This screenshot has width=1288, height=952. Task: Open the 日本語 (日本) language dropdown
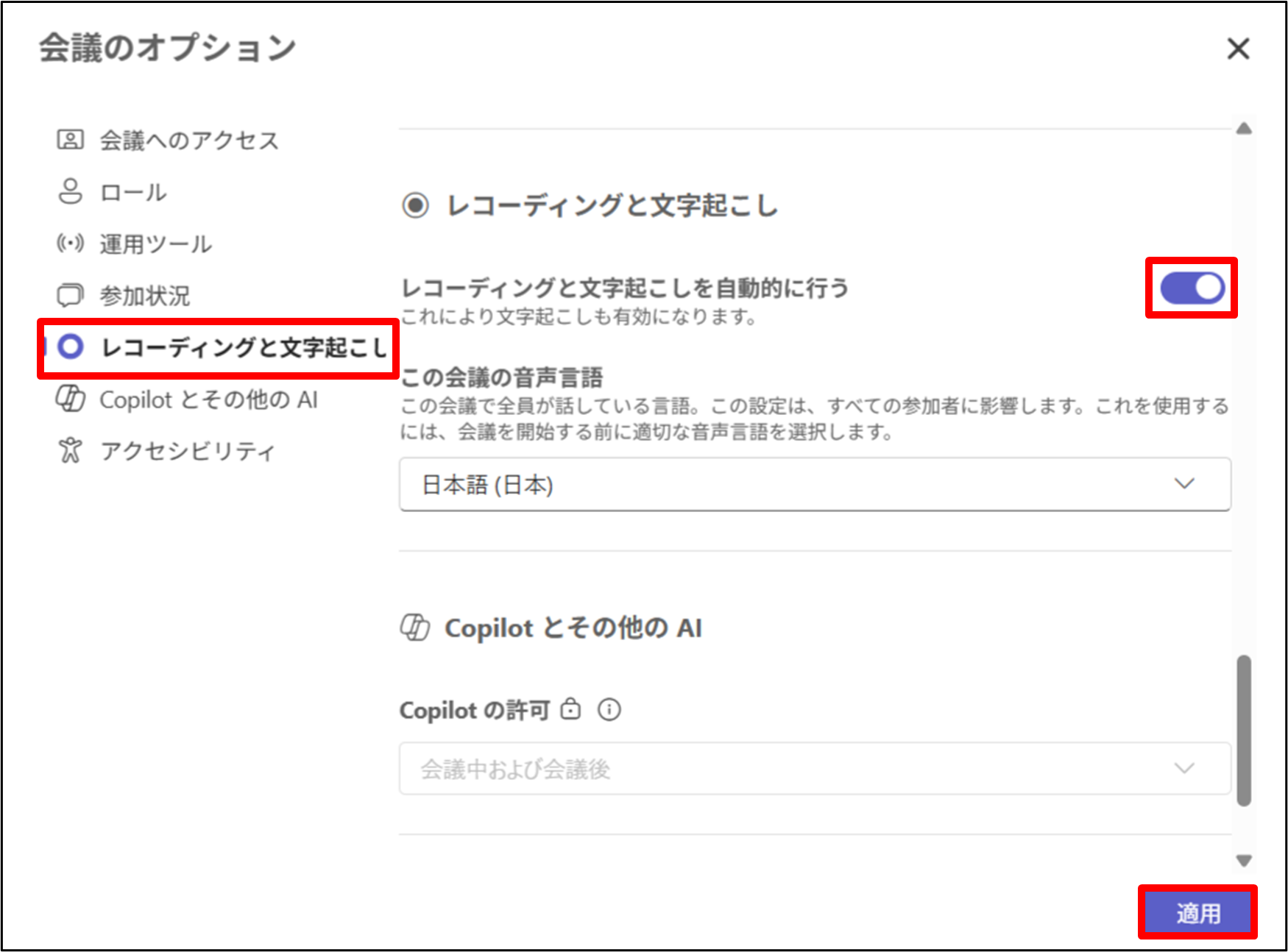(814, 484)
